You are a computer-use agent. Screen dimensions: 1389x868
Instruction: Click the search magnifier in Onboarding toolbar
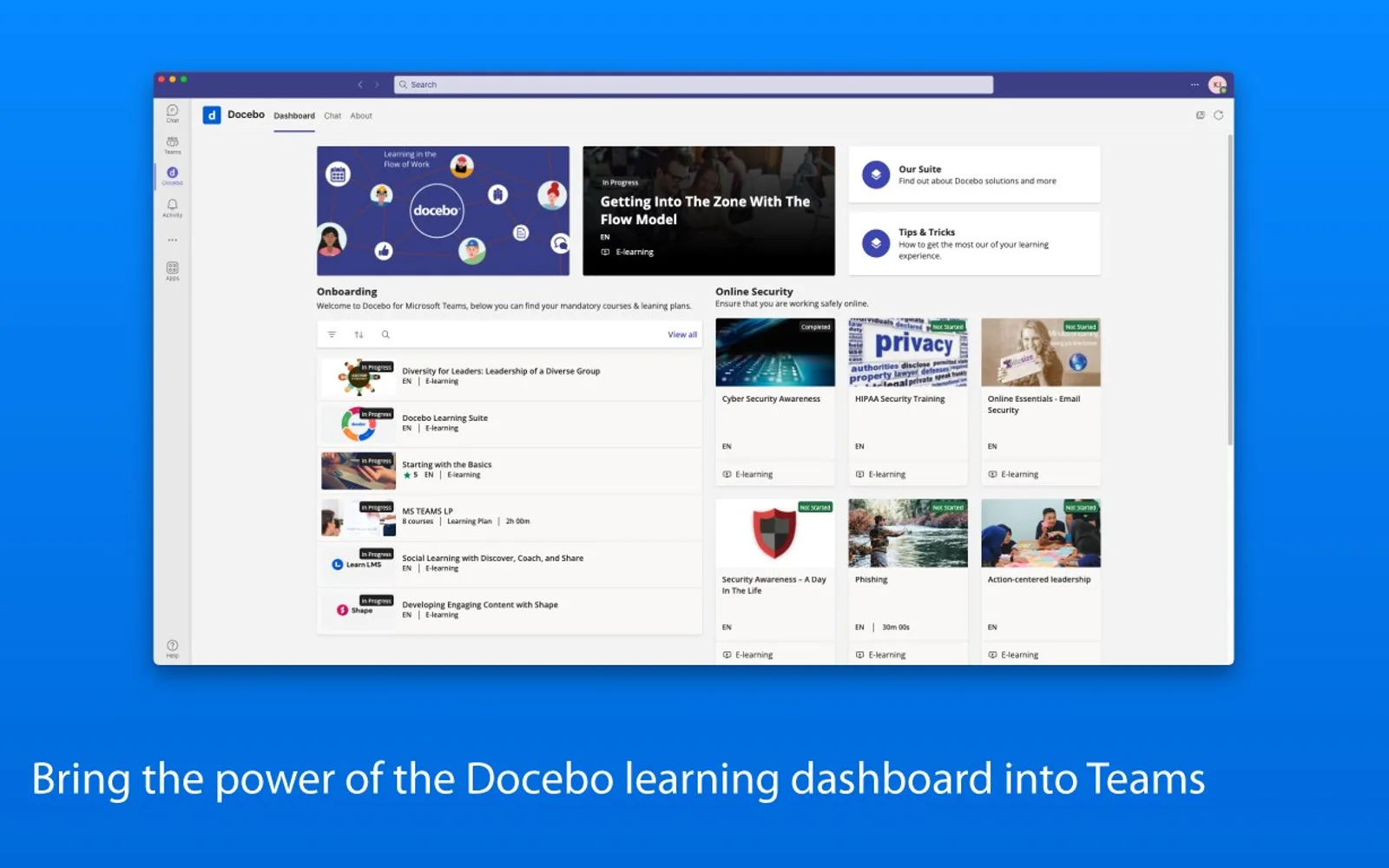click(385, 334)
